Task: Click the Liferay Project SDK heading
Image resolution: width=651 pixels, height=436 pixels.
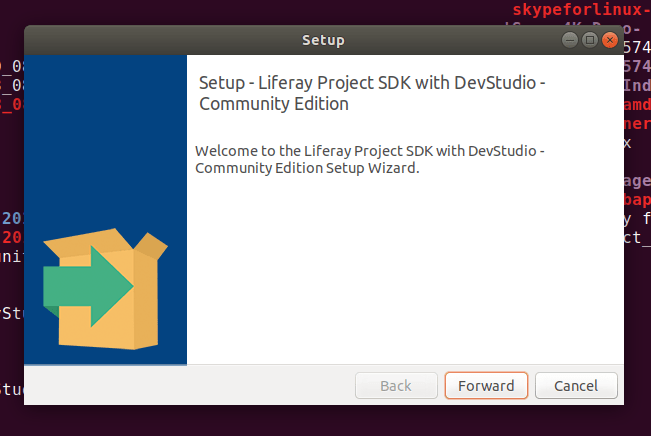Action: coord(372,82)
